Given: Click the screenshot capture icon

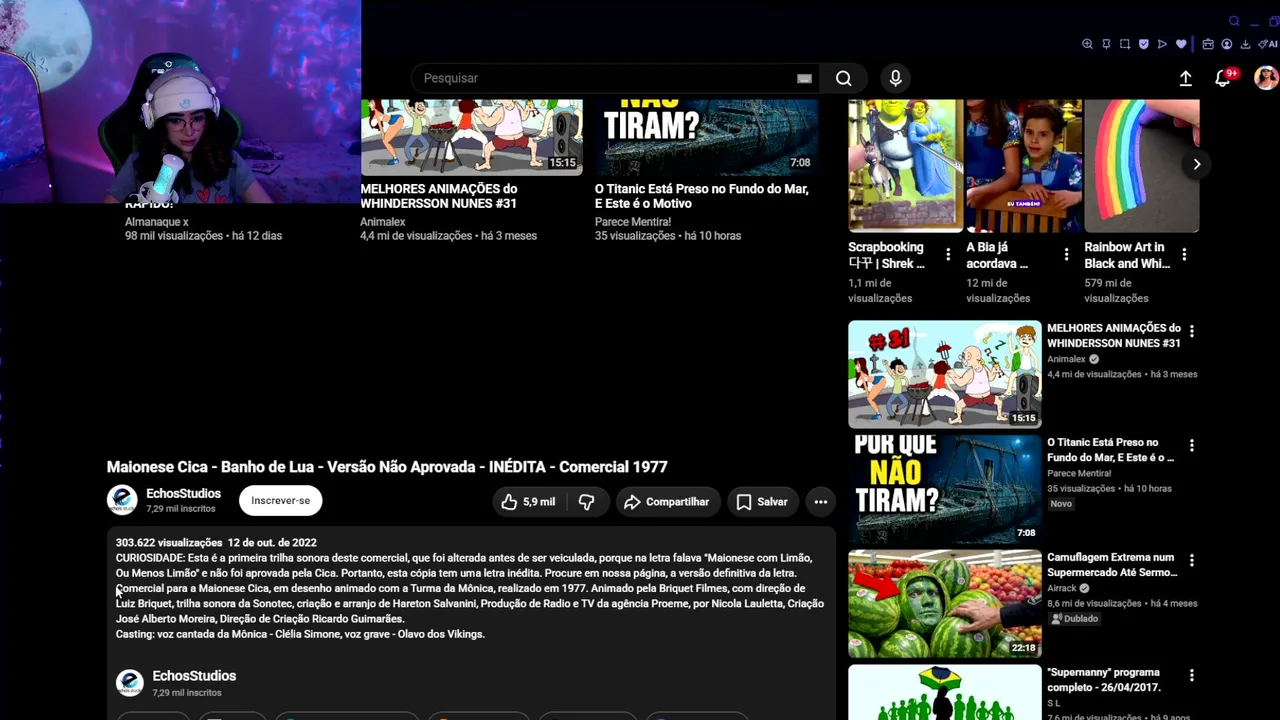Looking at the screenshot, I should pos(1125,44).
